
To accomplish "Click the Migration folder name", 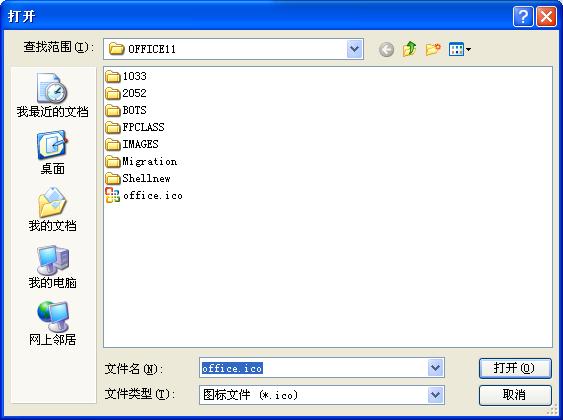I will pyautogui.click(x=150, y=162).
